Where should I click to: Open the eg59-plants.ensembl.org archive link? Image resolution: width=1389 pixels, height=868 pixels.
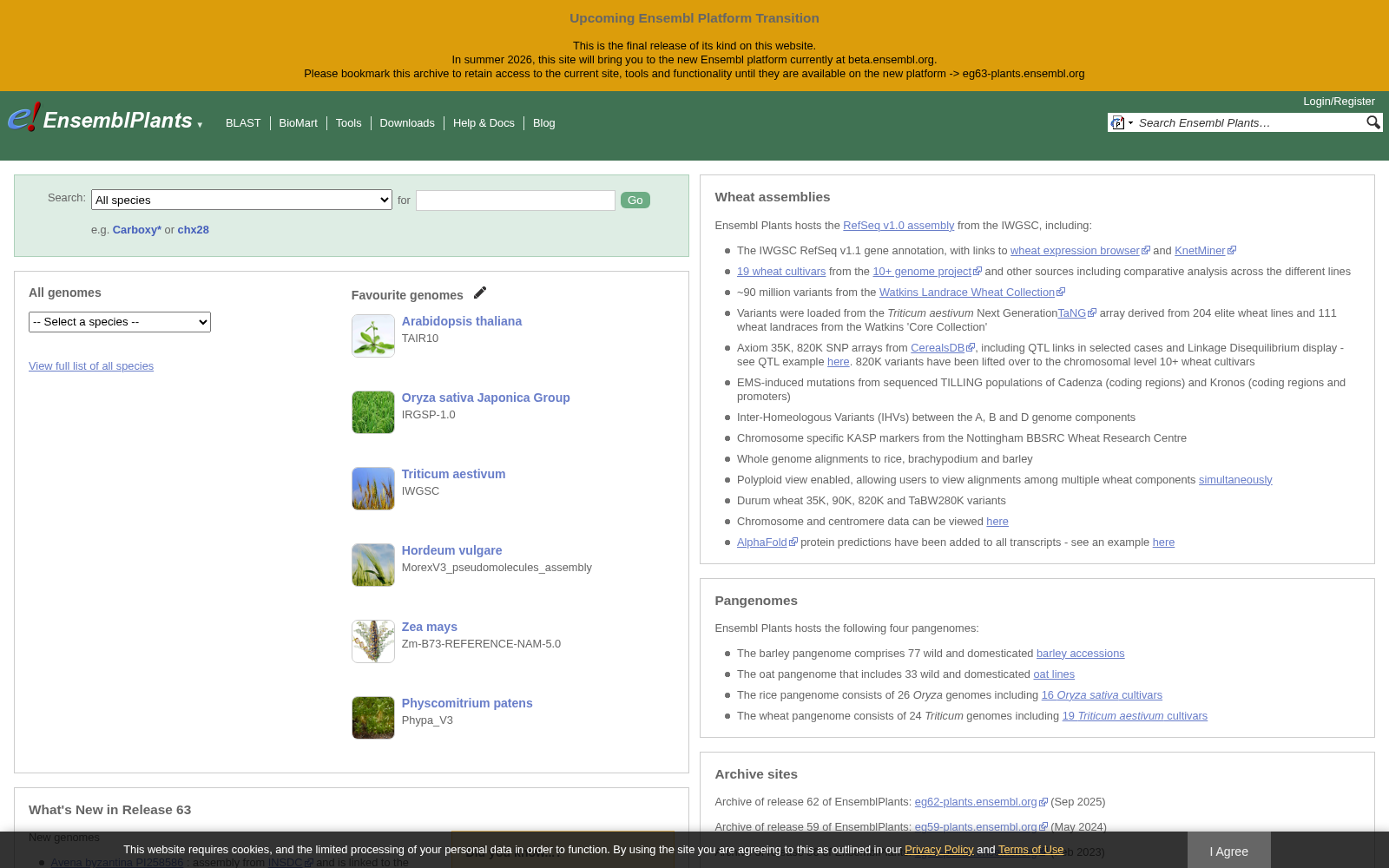click(981, 827)
